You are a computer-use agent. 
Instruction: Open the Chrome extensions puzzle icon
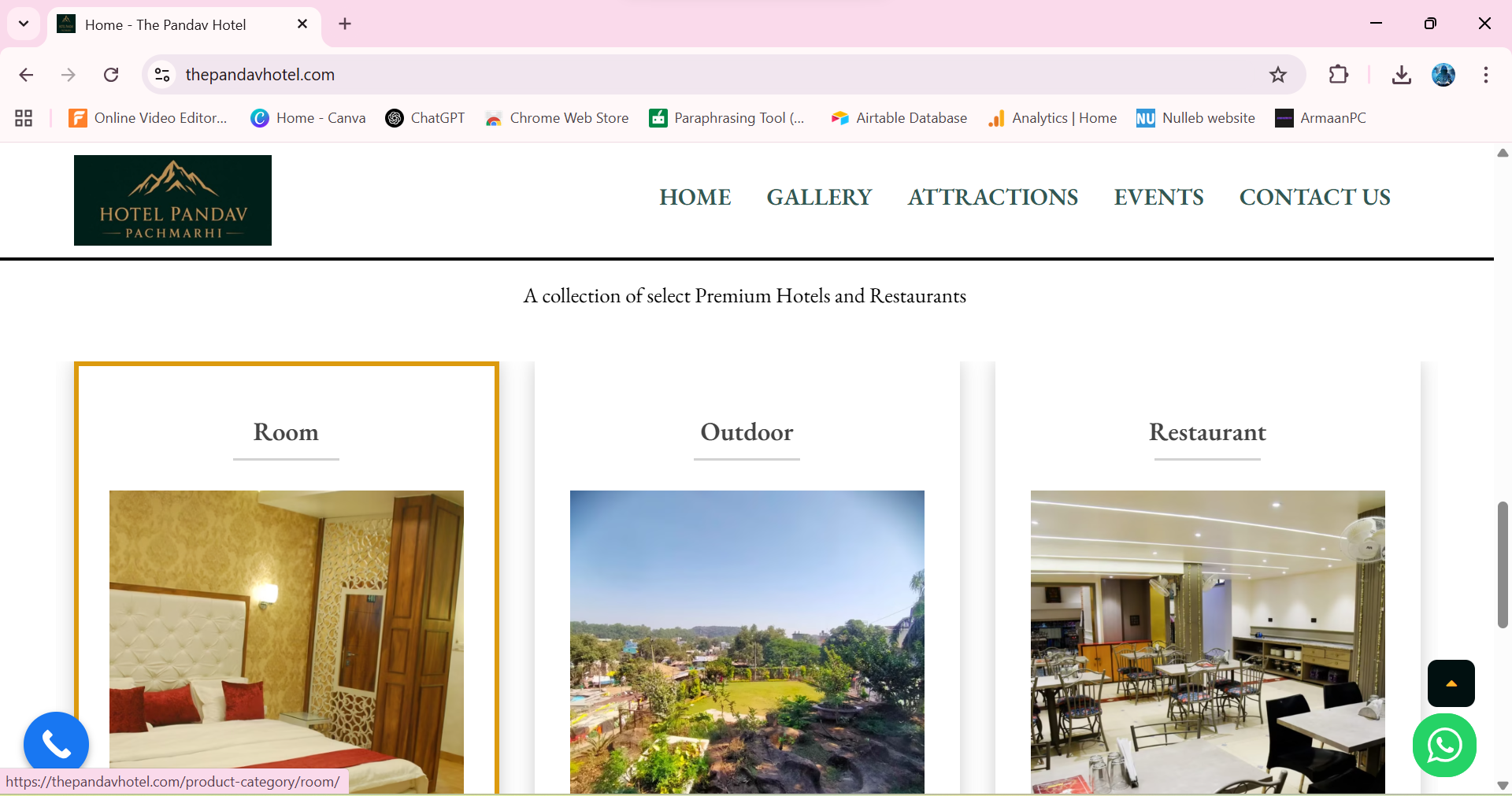[x=1339, y=75]
